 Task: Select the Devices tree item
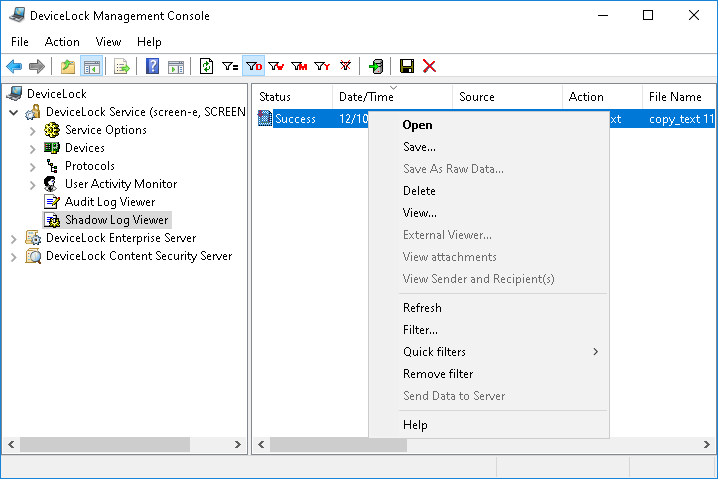84,148
